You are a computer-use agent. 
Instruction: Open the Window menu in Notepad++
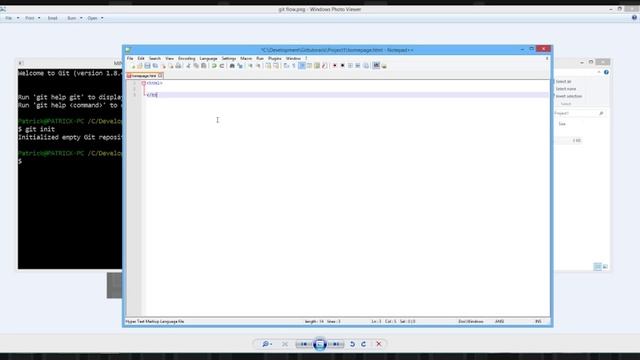click(293, 58)
